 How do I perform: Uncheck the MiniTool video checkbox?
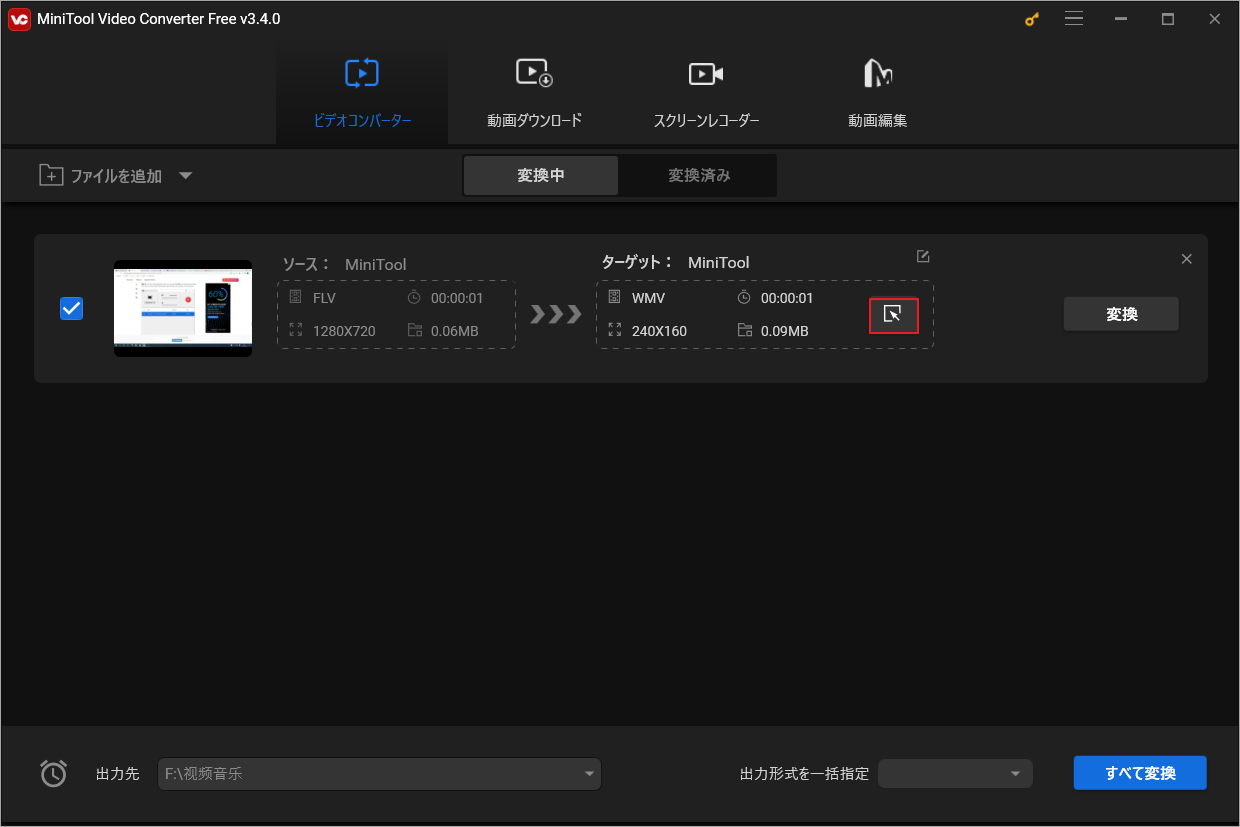point(72,308)
